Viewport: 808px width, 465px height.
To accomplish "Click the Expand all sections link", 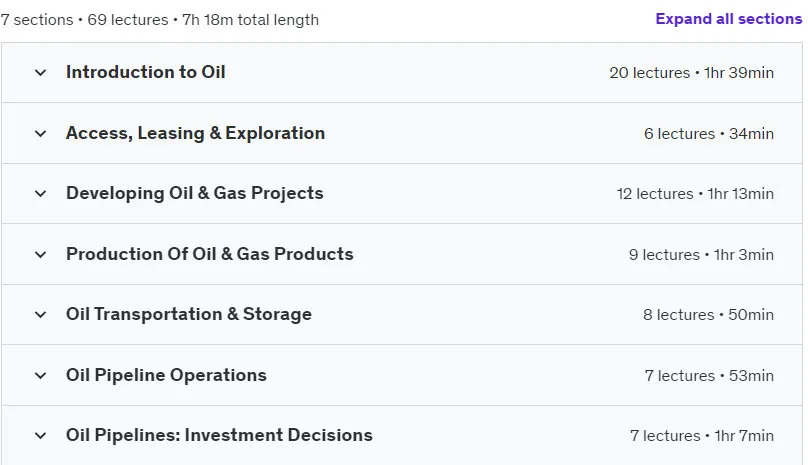I will [x=729, y=19].
